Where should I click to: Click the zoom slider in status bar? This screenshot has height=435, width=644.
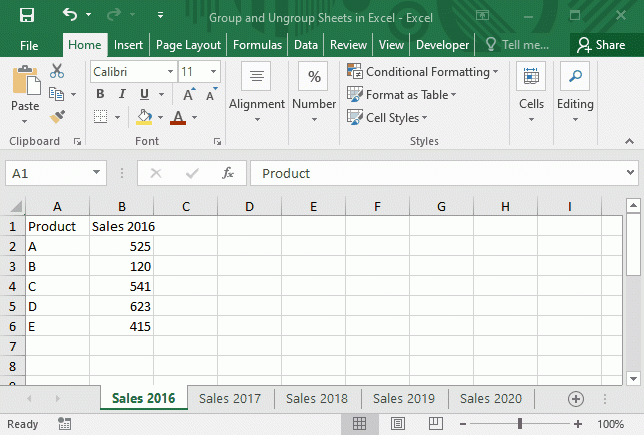click(519, 424)
